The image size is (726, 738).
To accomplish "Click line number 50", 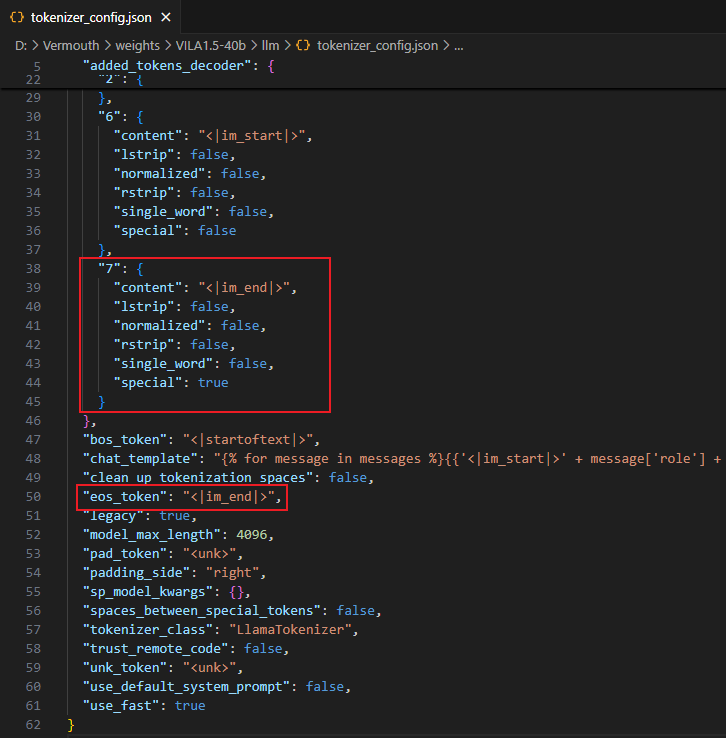I will 33,497.
